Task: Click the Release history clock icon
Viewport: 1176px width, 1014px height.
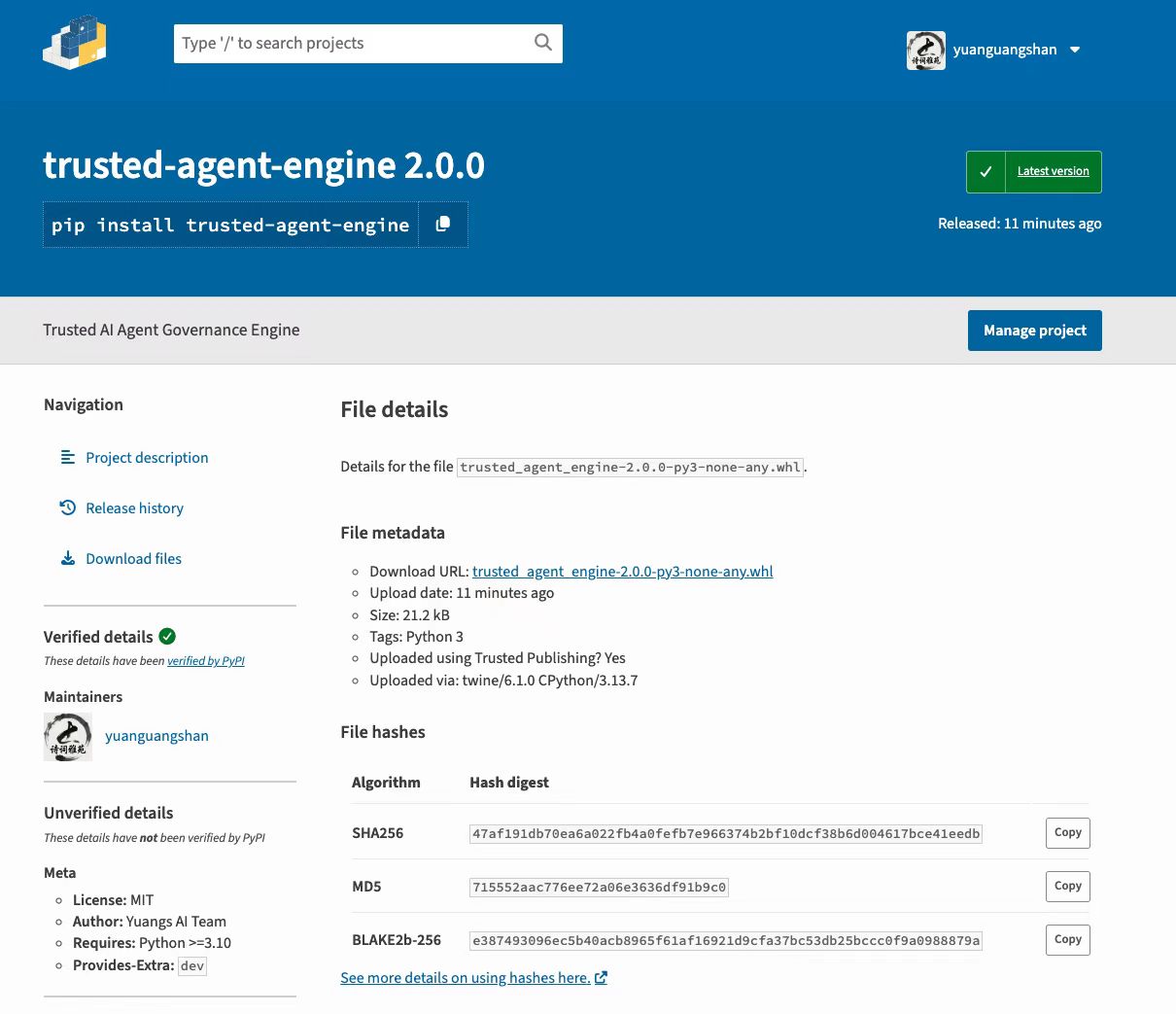Action: click(x=68, y=507)
